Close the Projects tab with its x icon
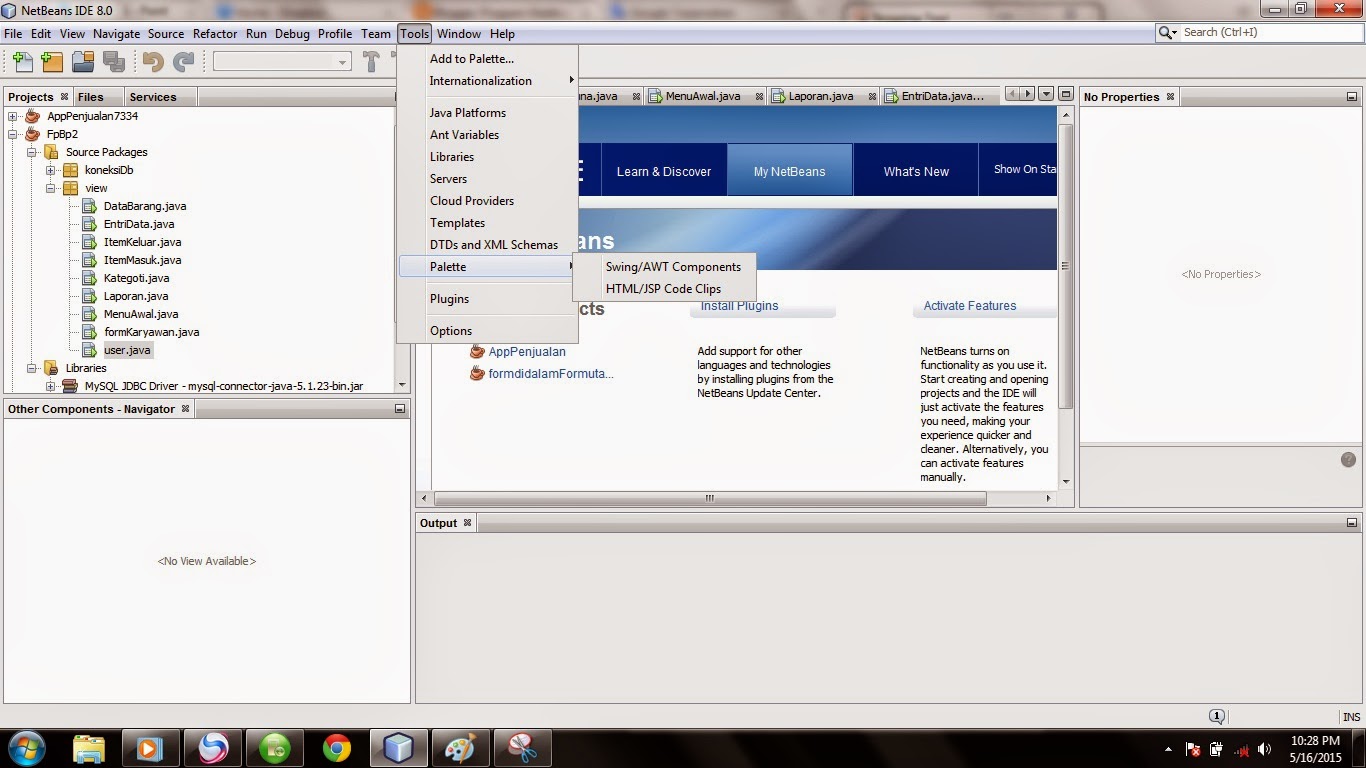Viewport: 1366px width, 768px height. pos(65,97)
